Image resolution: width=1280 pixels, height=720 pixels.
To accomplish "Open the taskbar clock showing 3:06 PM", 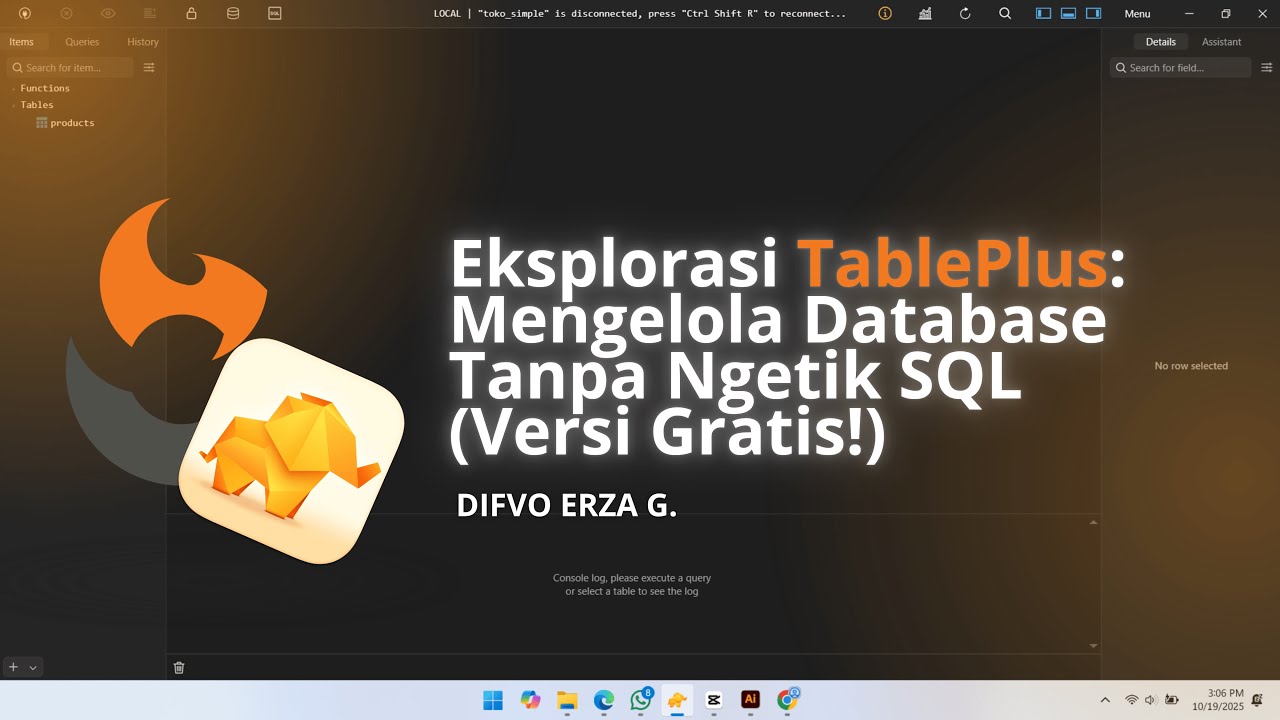I will [1217, 700].
